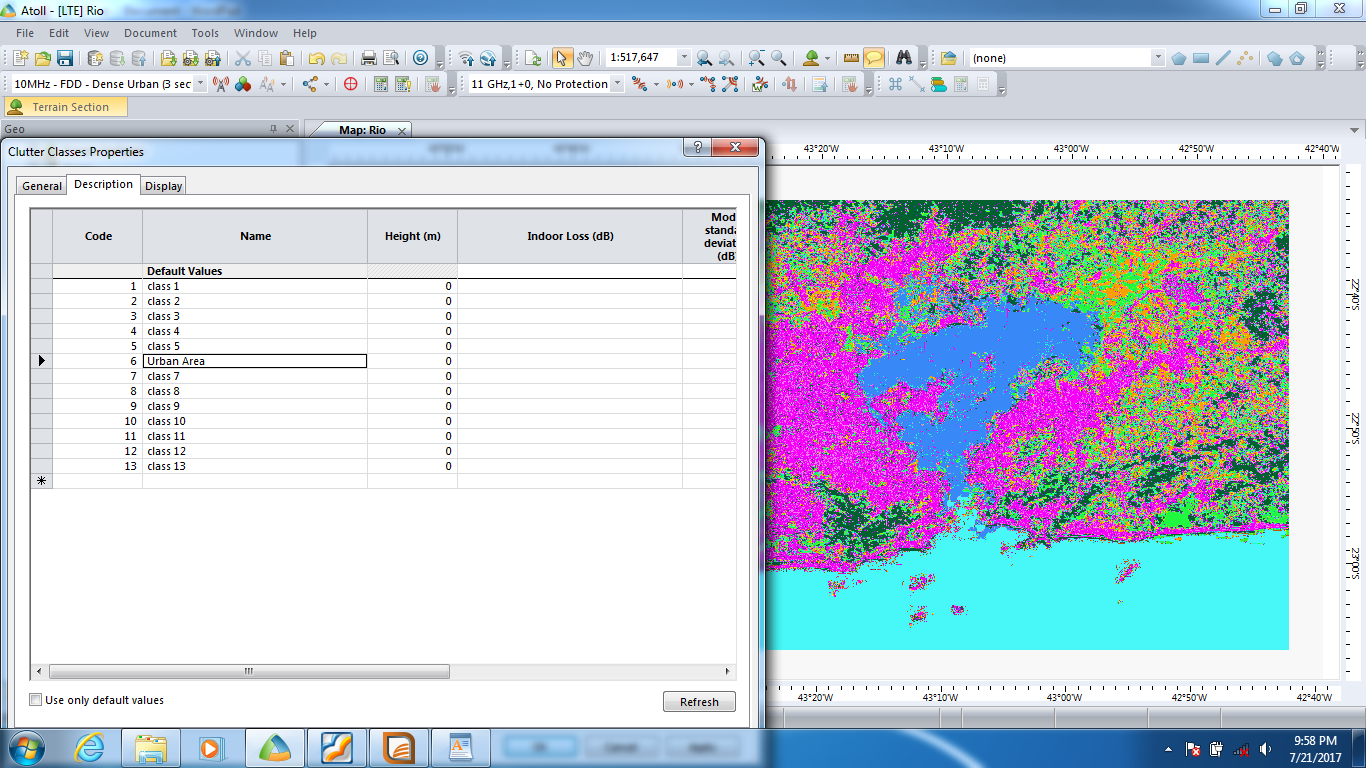Click the Undo toolbar icon

(x=317, y=57)
